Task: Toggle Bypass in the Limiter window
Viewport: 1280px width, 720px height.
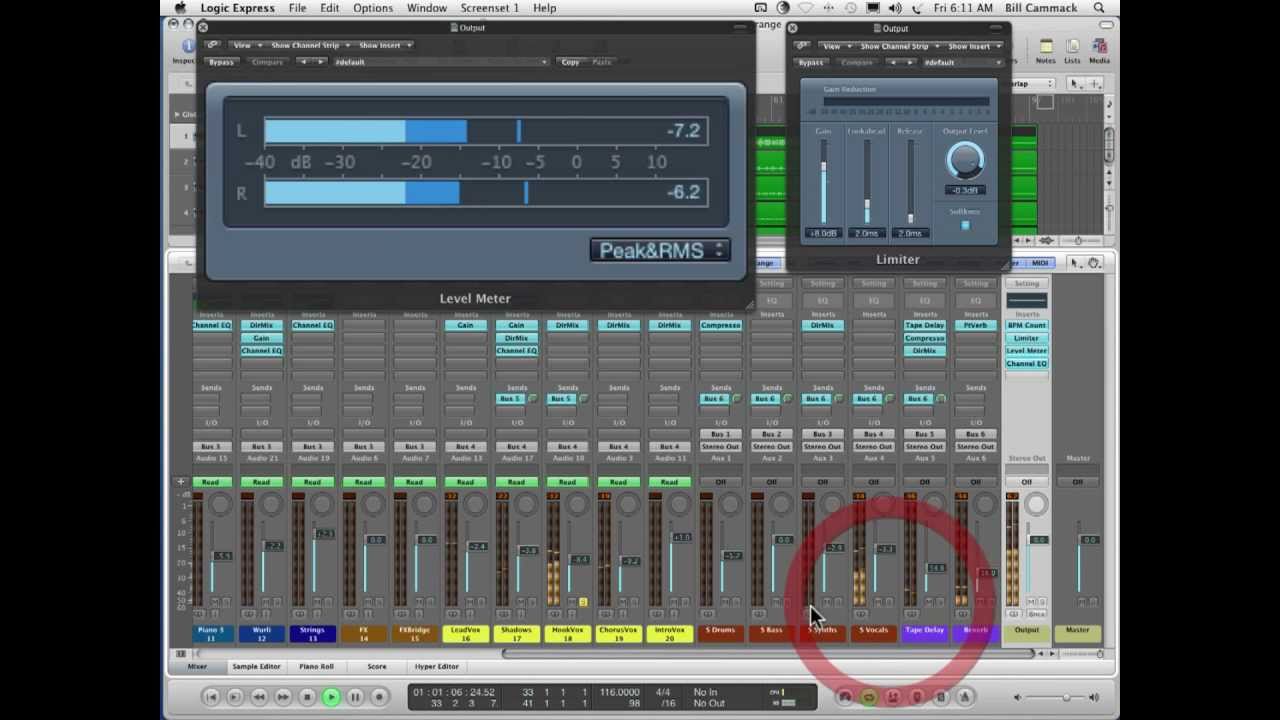Action: (x=810, y=63)
